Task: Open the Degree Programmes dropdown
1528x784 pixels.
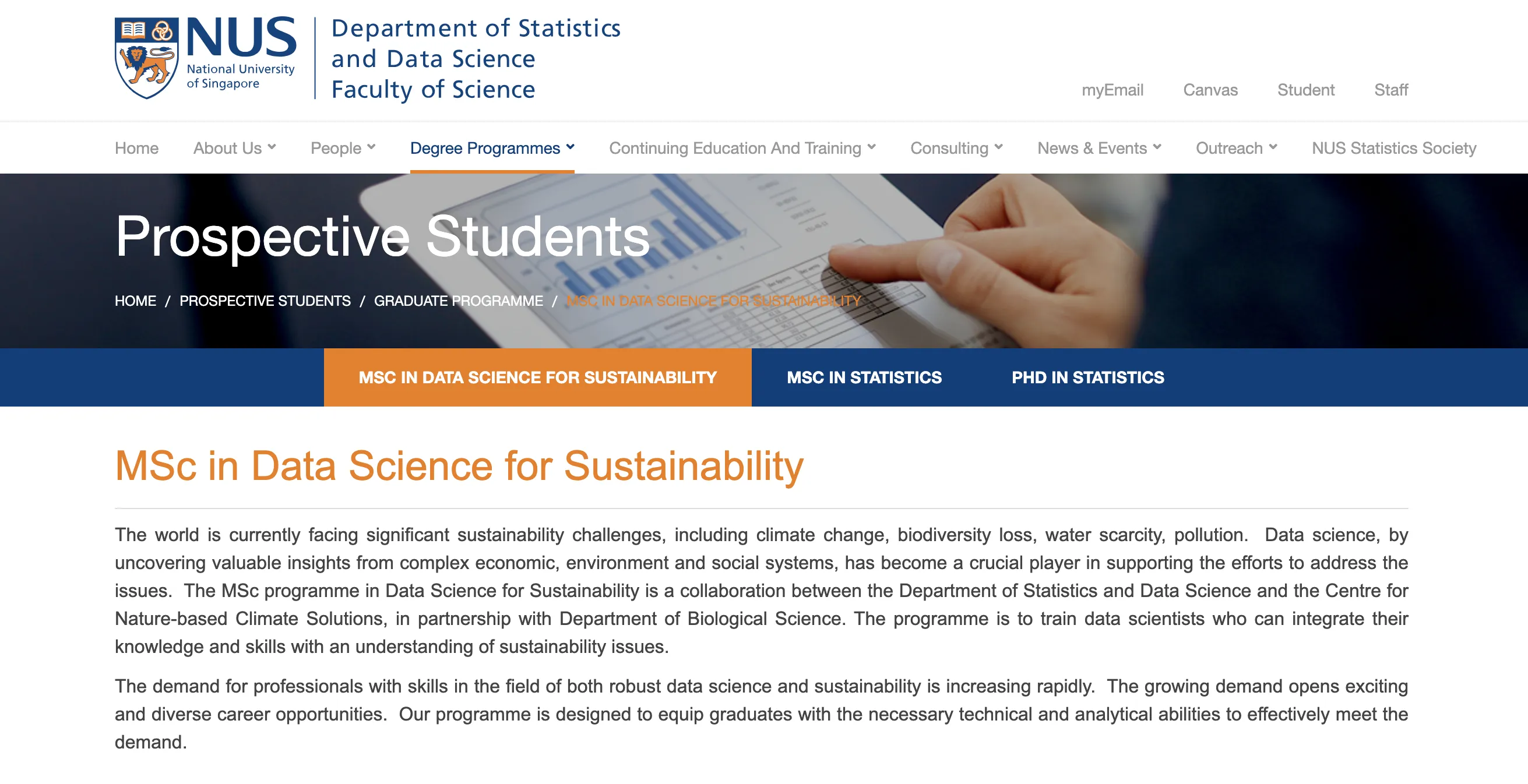Action: pyautogui.click(x=492, y=149)
